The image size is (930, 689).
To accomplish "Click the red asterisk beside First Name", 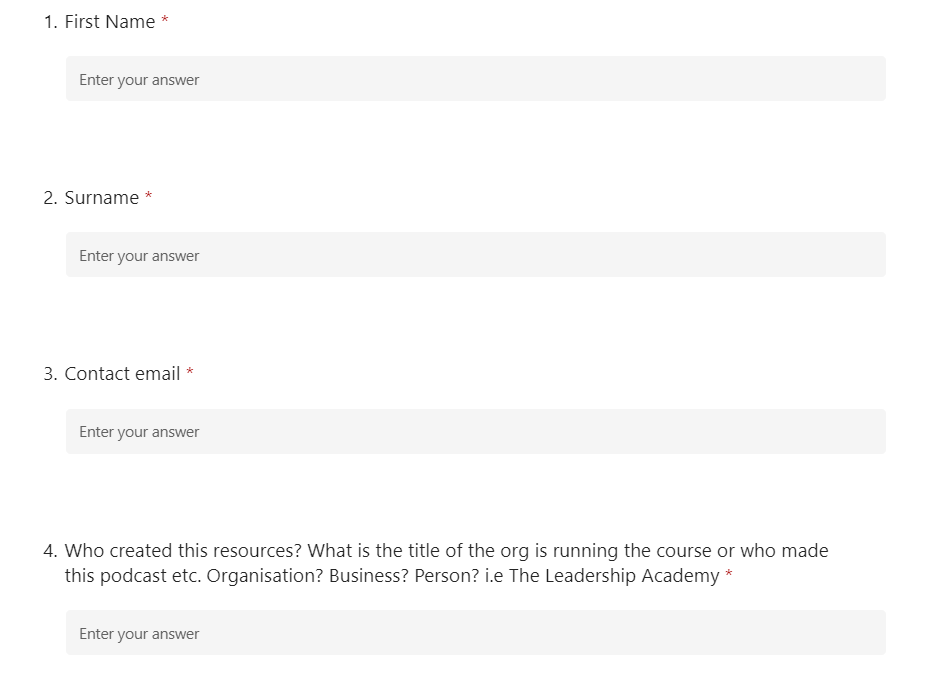I will [x=165, y=20].
